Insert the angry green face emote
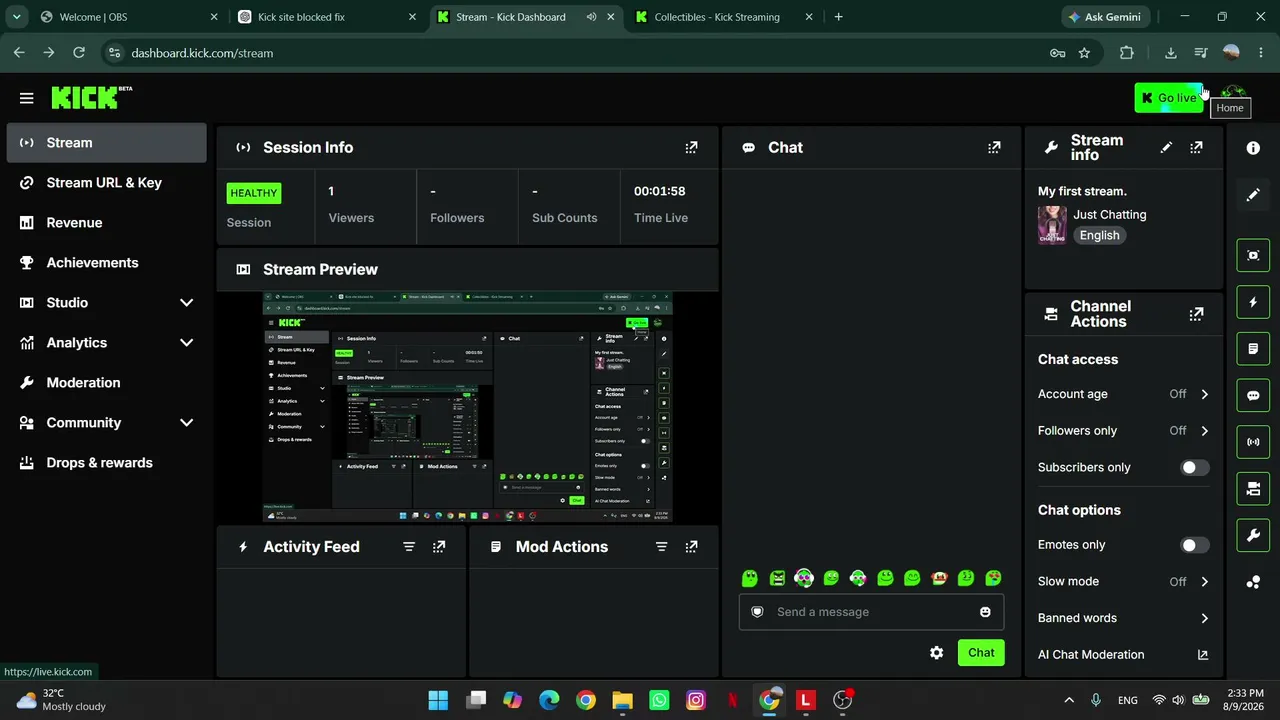The height and width of the screenshot is (720, 1280). click(777, 578)
